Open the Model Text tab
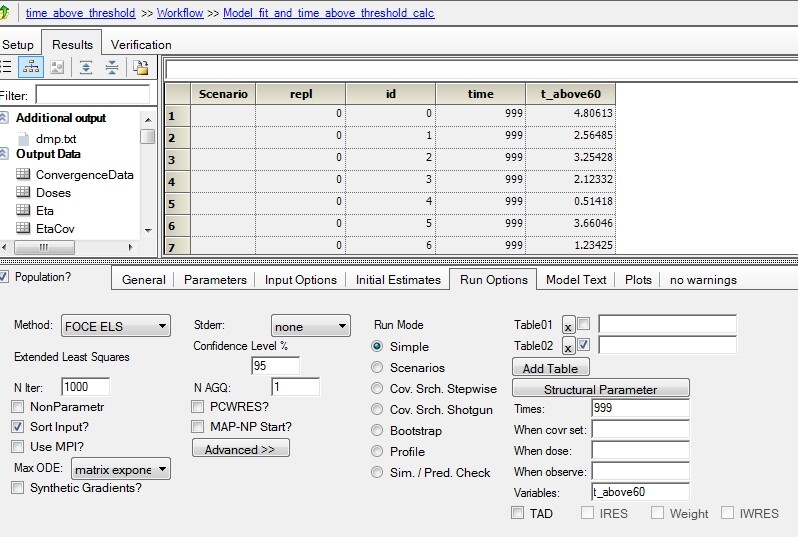 click(576, 280)
